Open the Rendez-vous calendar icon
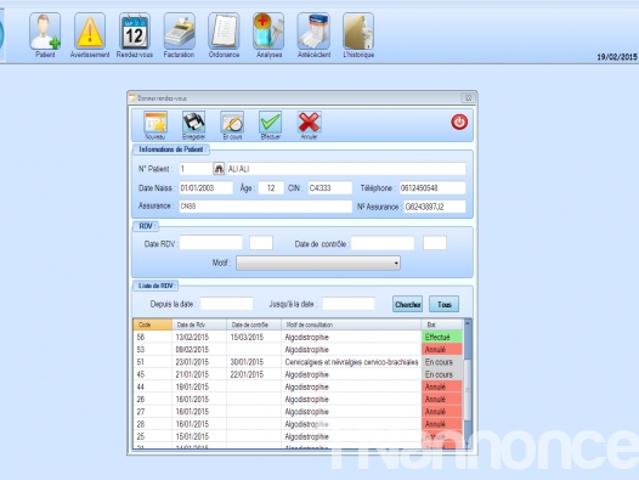639x480 pixels. click(x=134, y=32)
